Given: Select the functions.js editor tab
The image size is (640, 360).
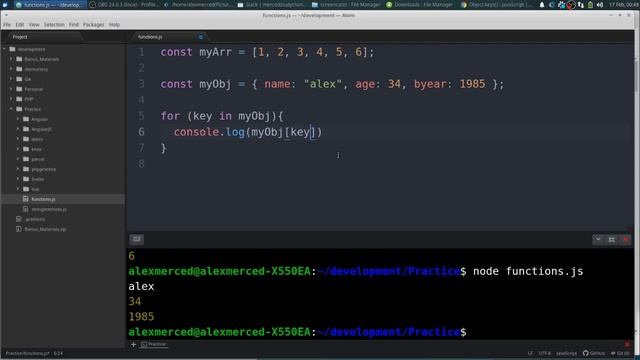Looking at the screenshot, I should 167,37.
